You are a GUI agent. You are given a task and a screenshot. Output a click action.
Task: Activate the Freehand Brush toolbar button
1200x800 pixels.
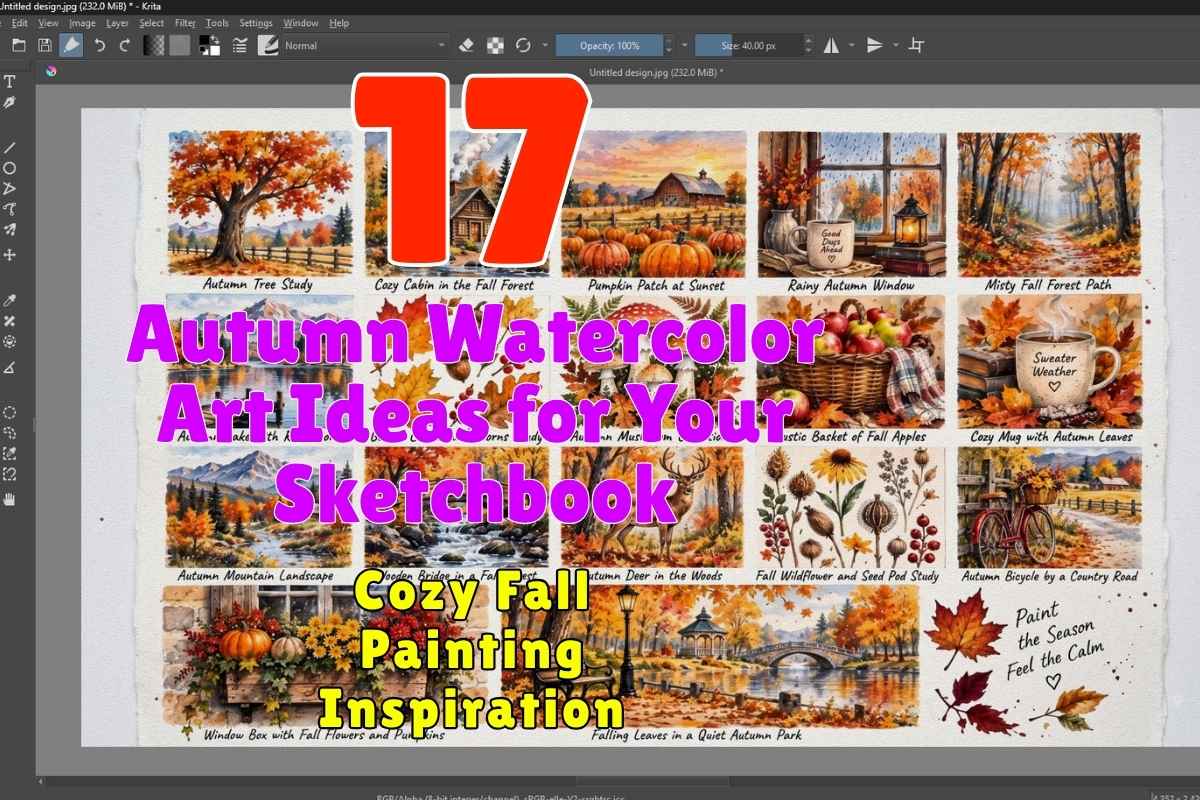(x=71, y=45)
